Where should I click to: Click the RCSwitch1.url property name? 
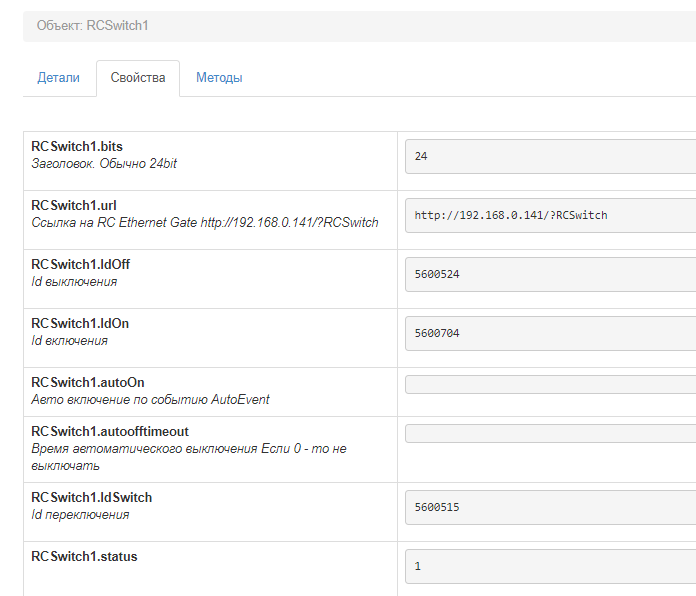pyautogui.click(x=72, y=206)
